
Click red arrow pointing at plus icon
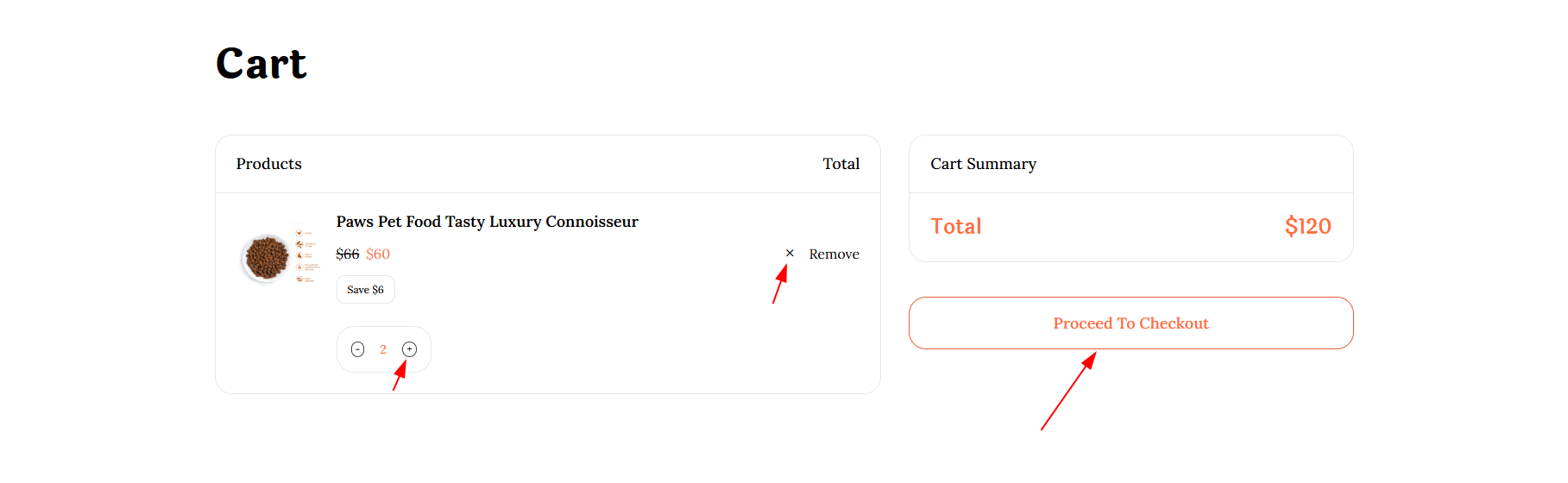(400, 376)
